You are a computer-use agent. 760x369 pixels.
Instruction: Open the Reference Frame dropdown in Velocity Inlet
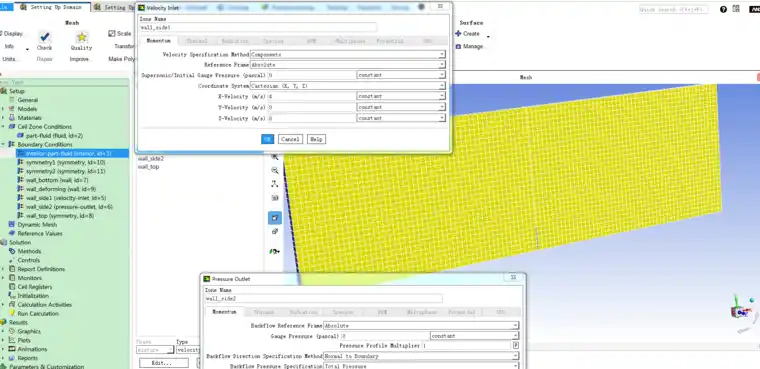(x=348, y=64)
